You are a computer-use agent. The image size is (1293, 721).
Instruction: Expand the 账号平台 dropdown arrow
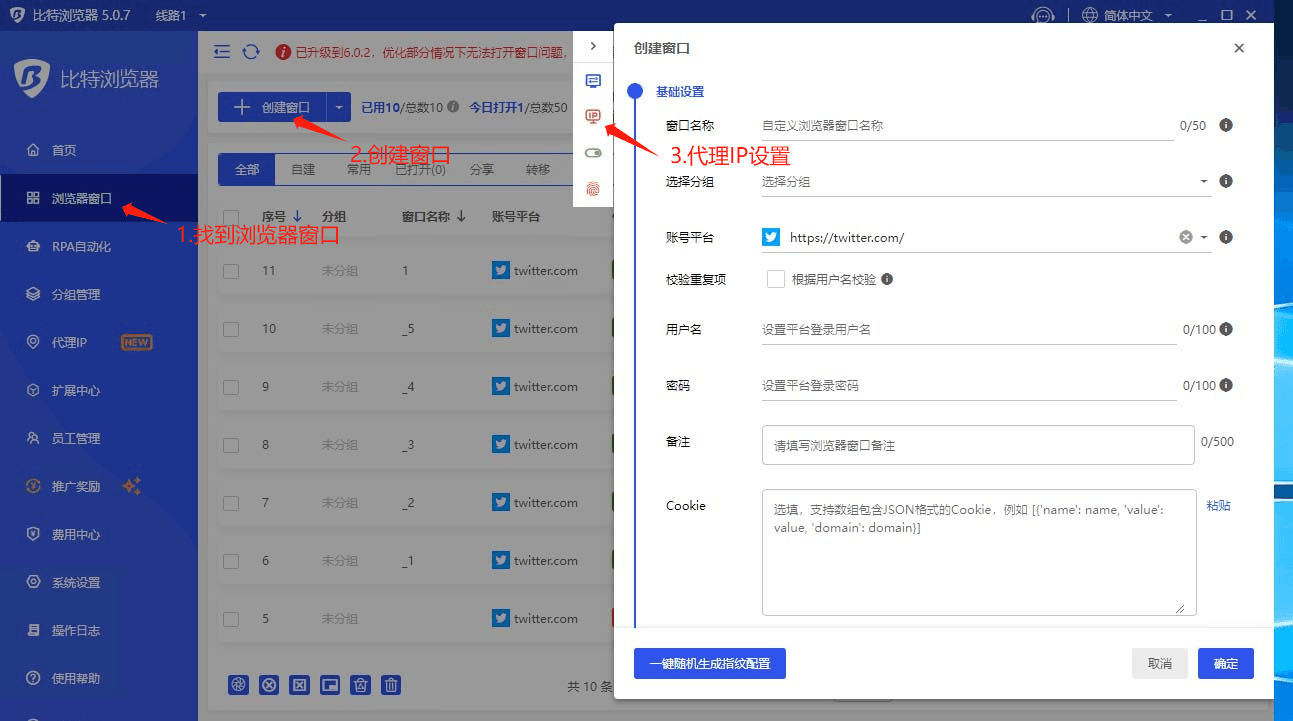click(x=1204, y=238)
